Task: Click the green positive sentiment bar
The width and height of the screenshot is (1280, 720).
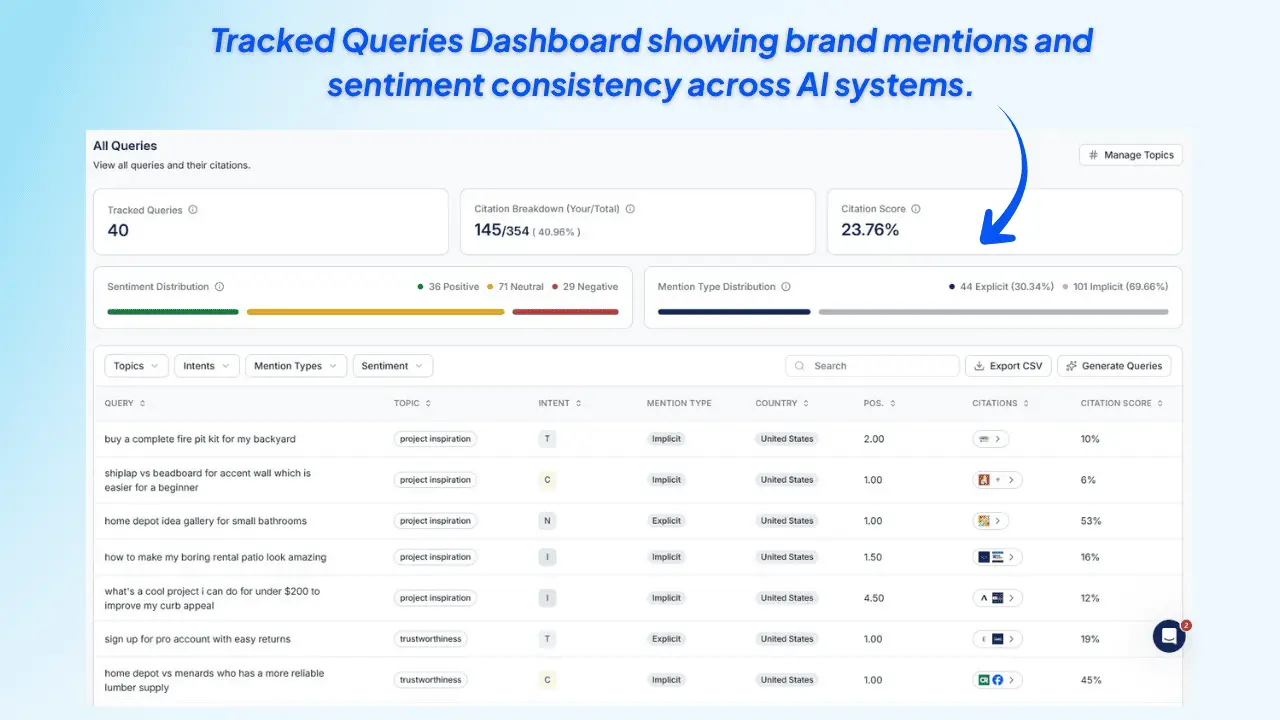Action: click(x=172, y=311)
